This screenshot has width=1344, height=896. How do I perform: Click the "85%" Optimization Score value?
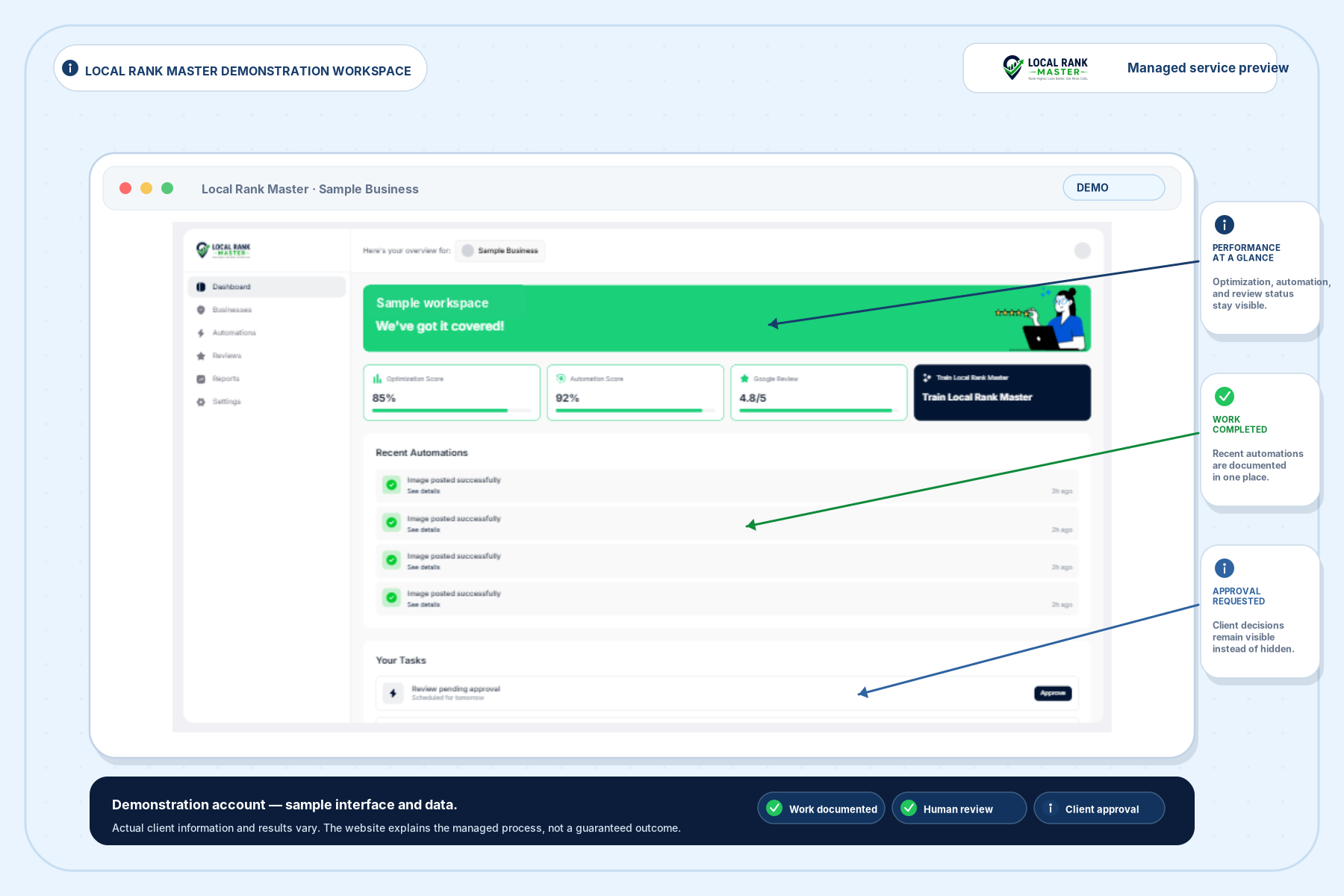pos(384,398)
